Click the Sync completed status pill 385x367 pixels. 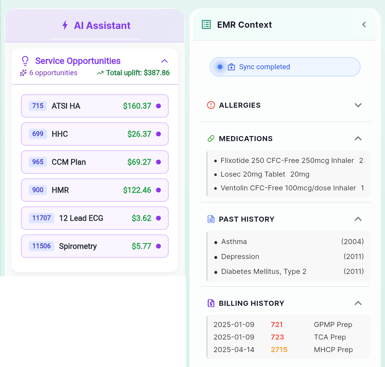[x=285, y=67]
